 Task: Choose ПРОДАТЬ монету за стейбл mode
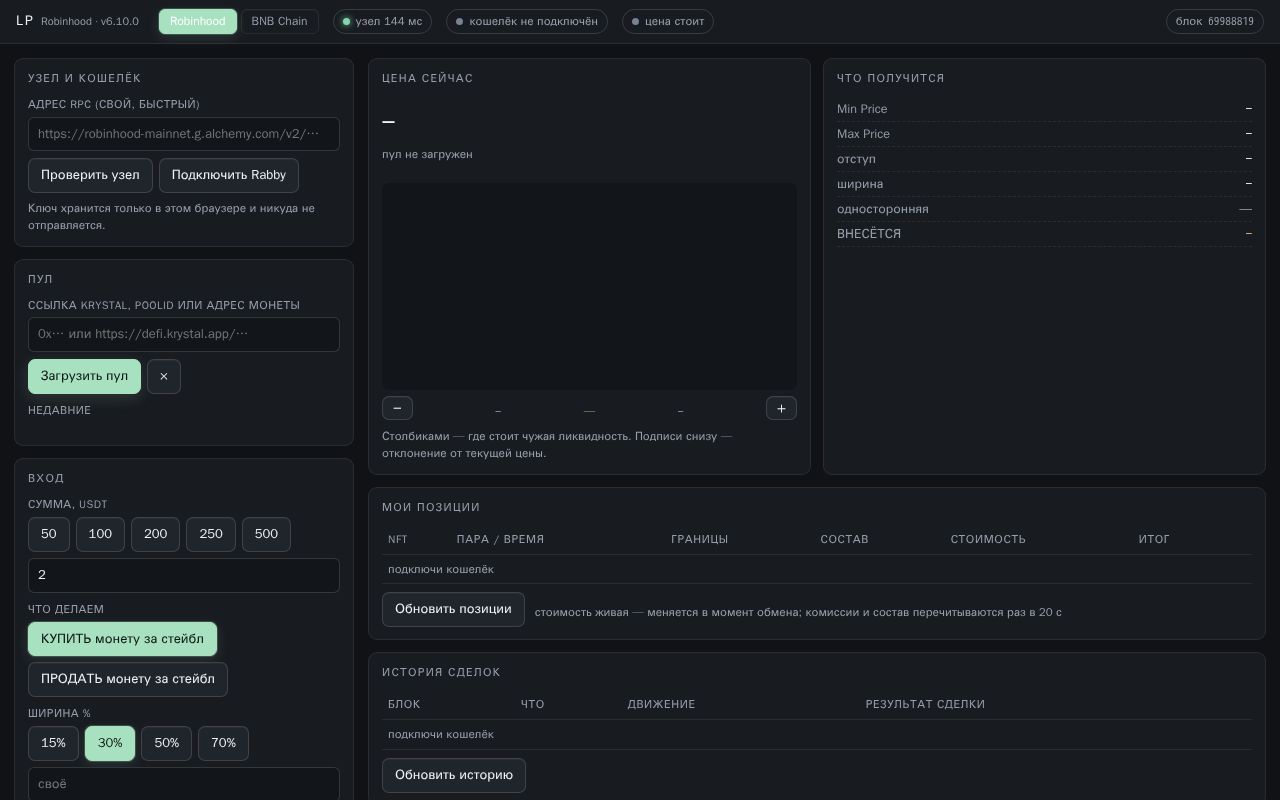pos(128,679)
